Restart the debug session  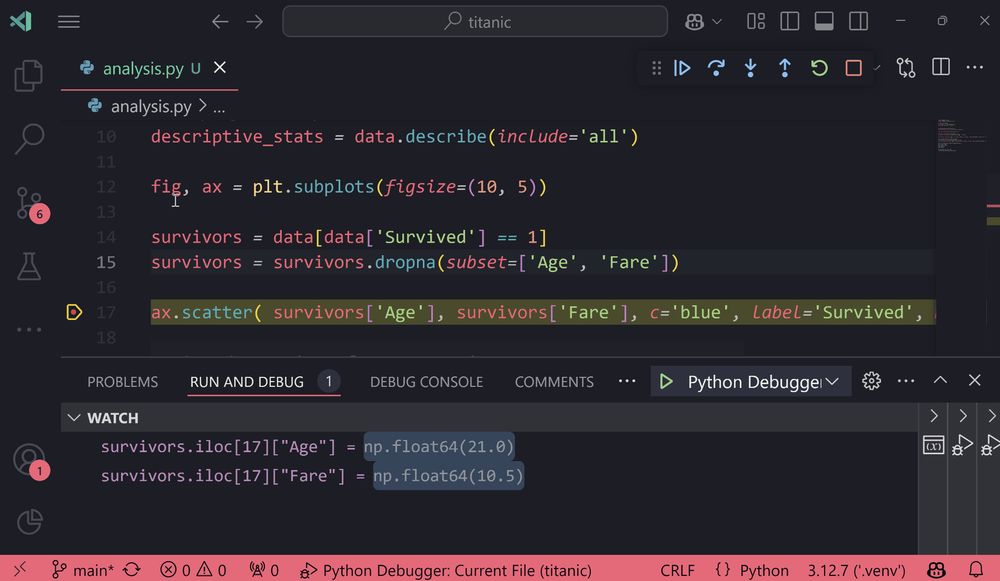click(x=820, y=68)
